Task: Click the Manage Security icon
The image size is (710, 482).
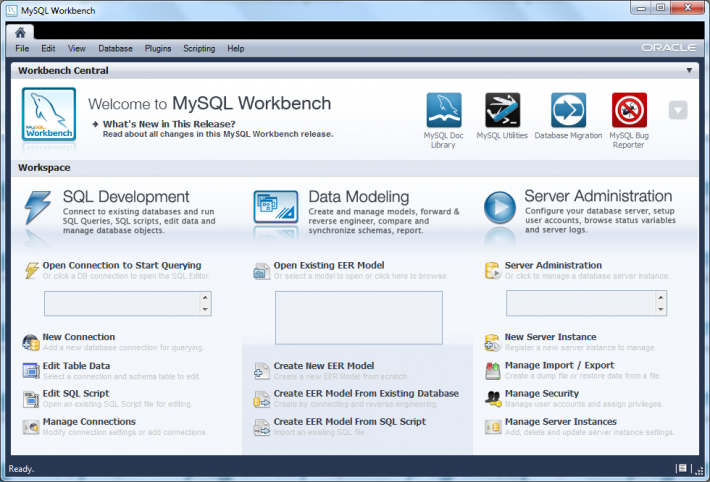Action: pos(493,399)
